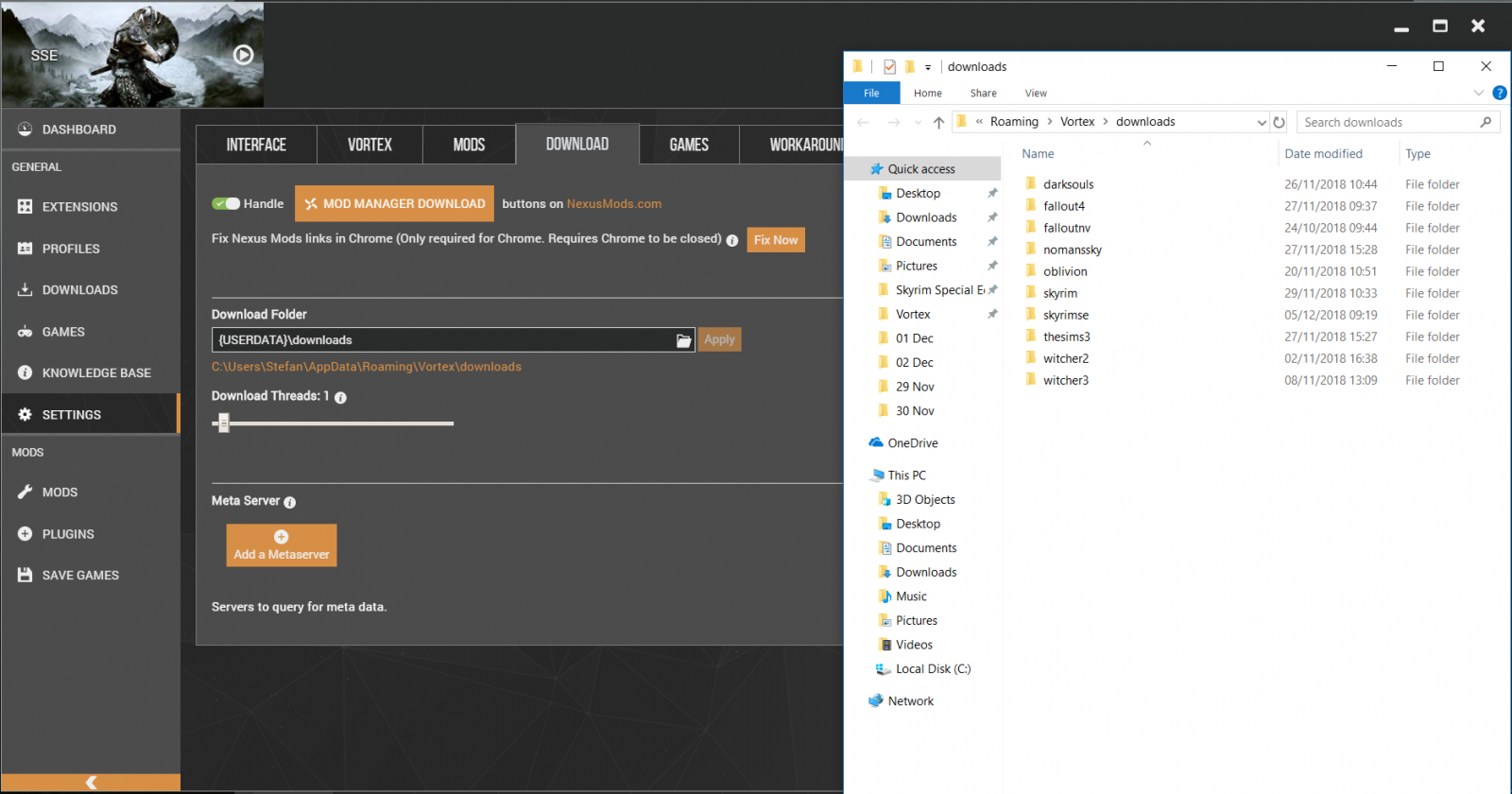Show info icon for Download Threads
Image resolution: width=1512 pixels, height=794 pixels.
click(x=340, y=398)
